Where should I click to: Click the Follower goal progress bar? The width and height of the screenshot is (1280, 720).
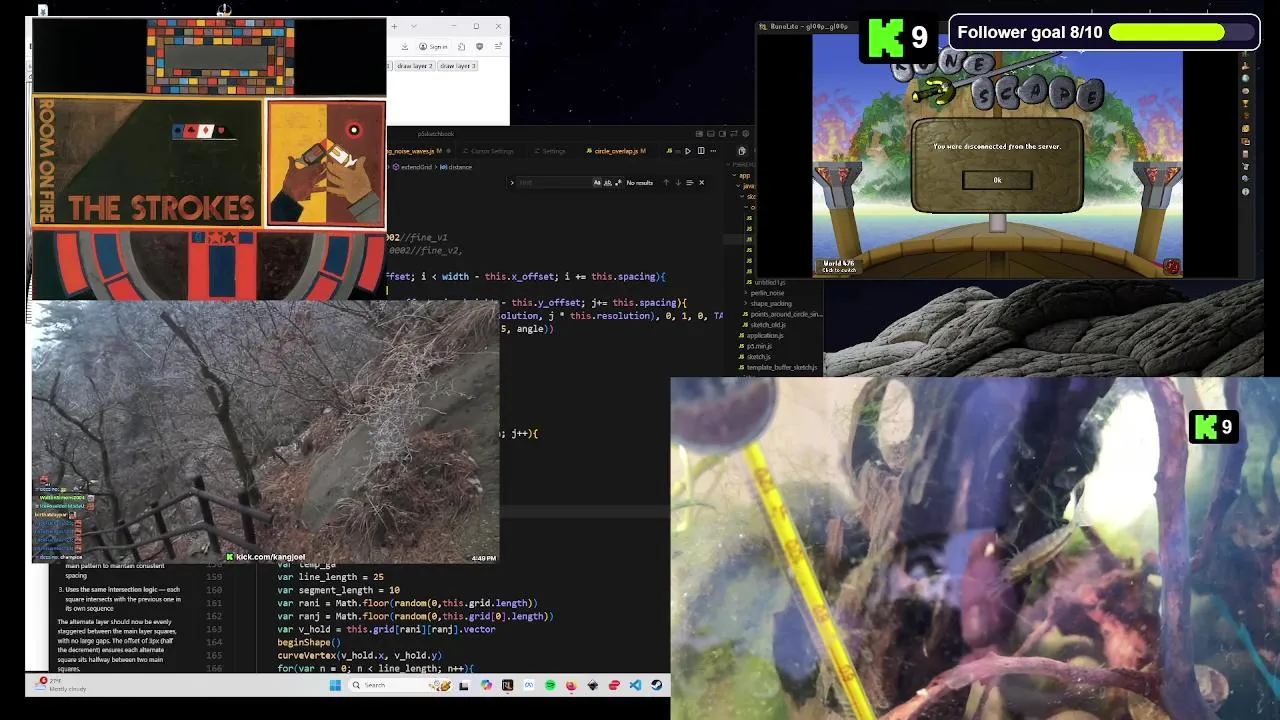click(x=1180, y=32)
